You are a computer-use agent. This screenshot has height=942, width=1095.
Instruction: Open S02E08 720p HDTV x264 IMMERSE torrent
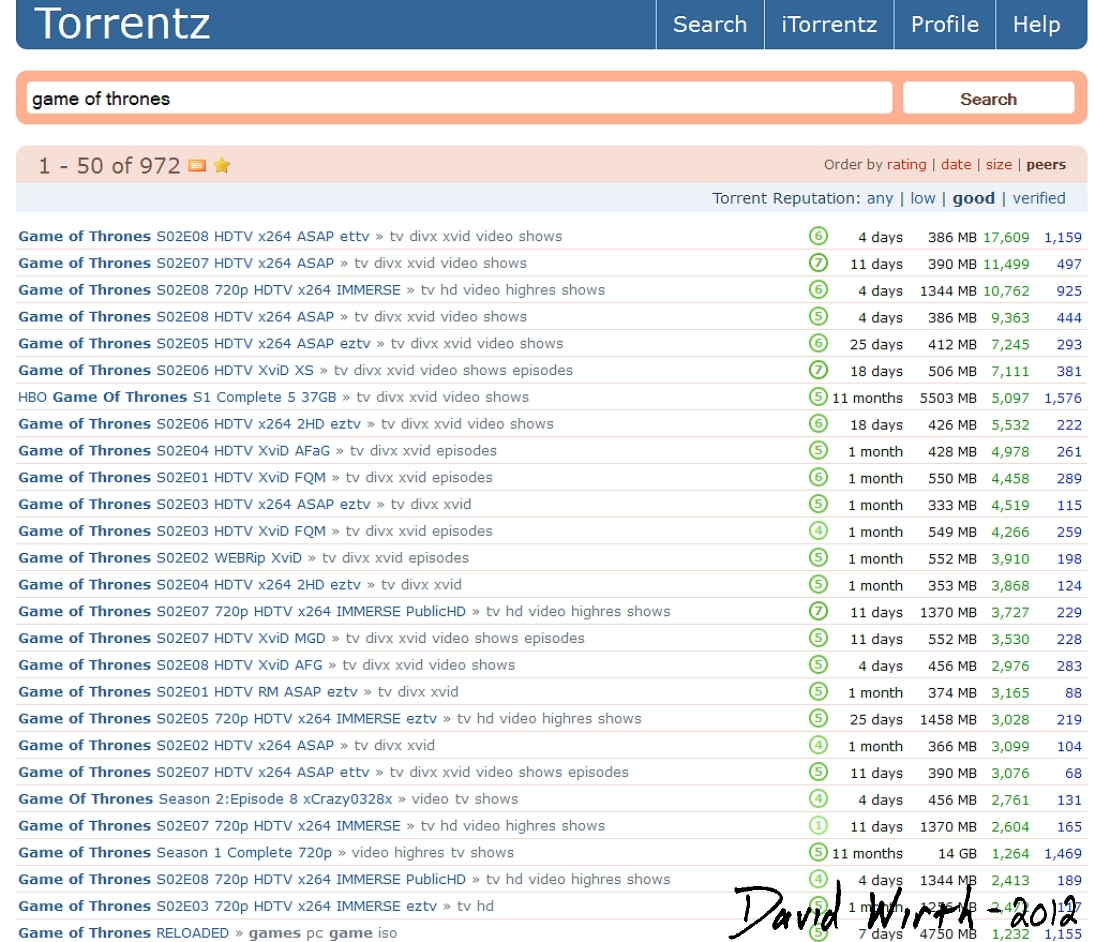click(x=210, y=290)
